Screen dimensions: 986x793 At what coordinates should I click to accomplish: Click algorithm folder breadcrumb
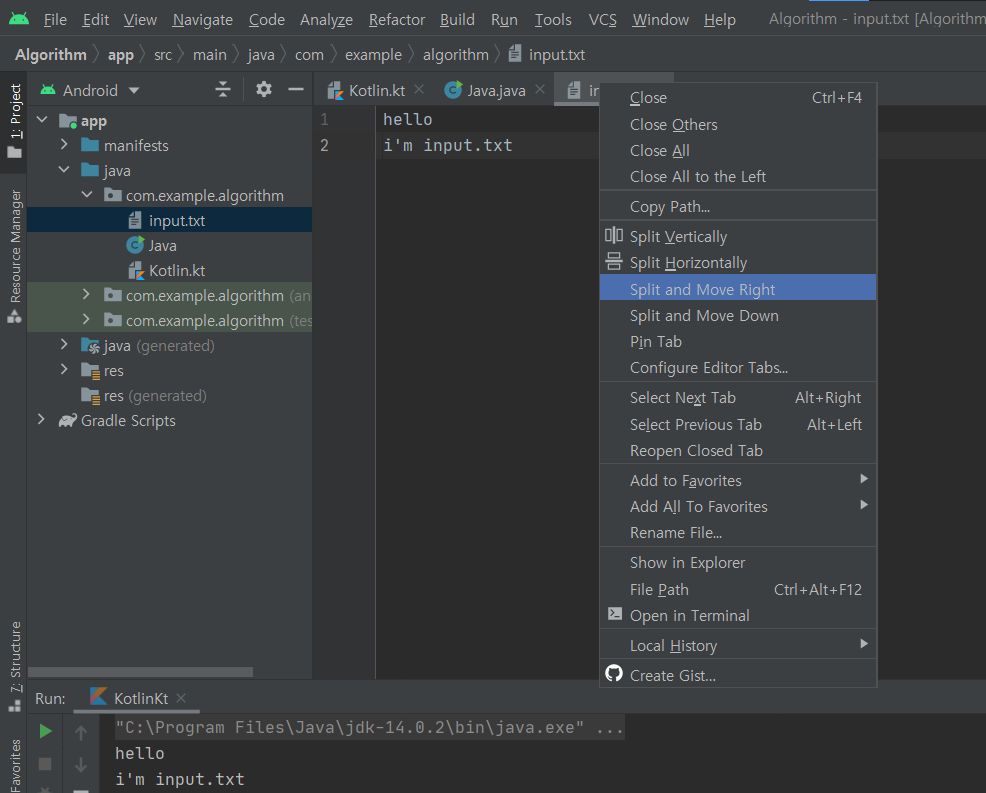(455, 55)
